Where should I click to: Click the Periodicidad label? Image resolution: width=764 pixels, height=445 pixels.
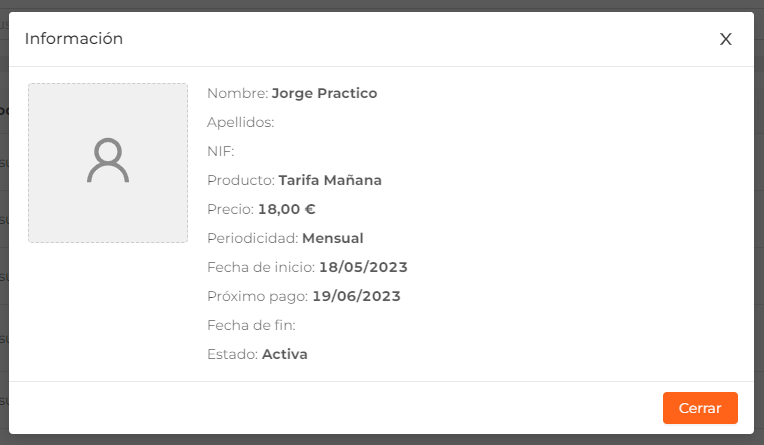tap(253, 238)
